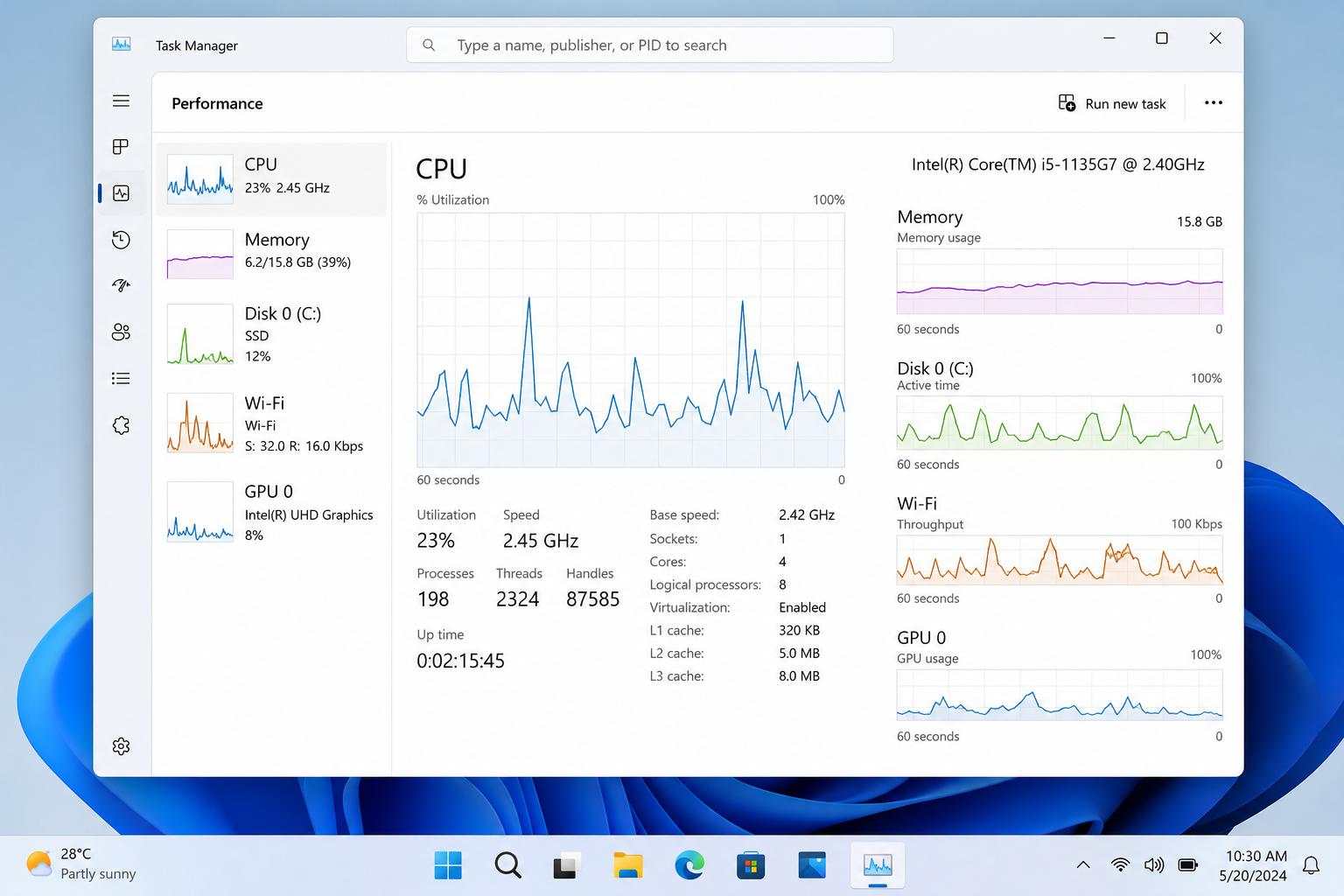Select the Disk 0 (C:) resource entry
This screenshot has height=896, width=1344.
pos(271,334)
